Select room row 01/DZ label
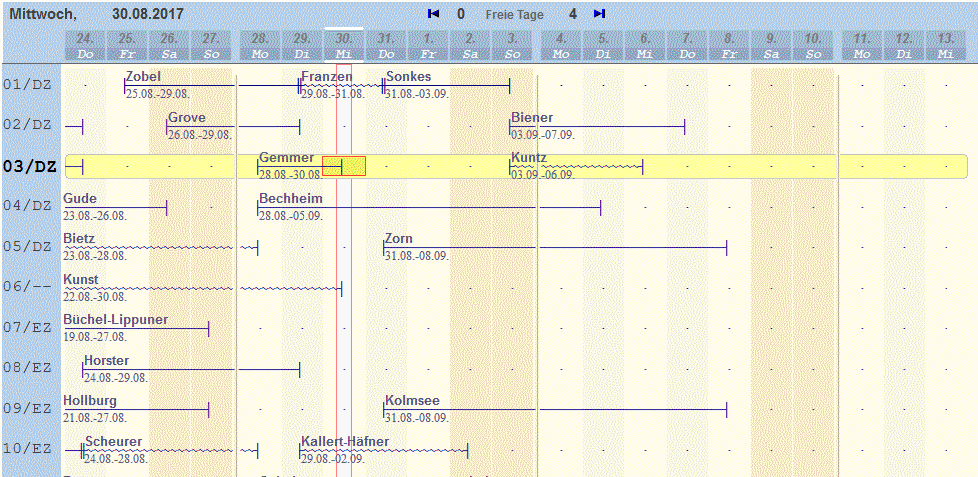This screenshot has width=978, height=477. pos(27,85)
